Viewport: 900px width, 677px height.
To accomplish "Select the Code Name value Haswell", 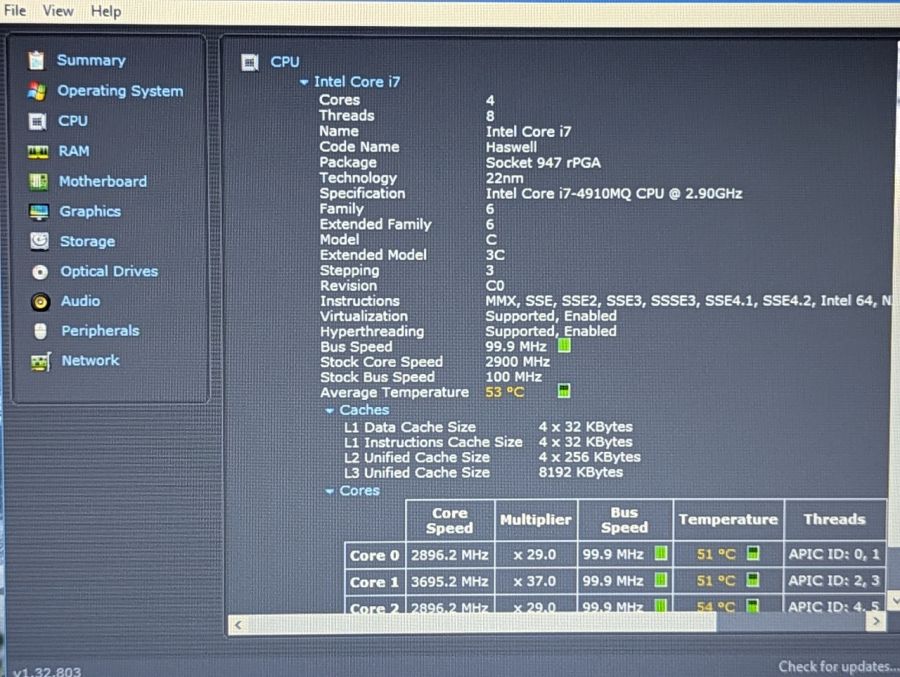I will pyautogui.click(x=511, y=147).
